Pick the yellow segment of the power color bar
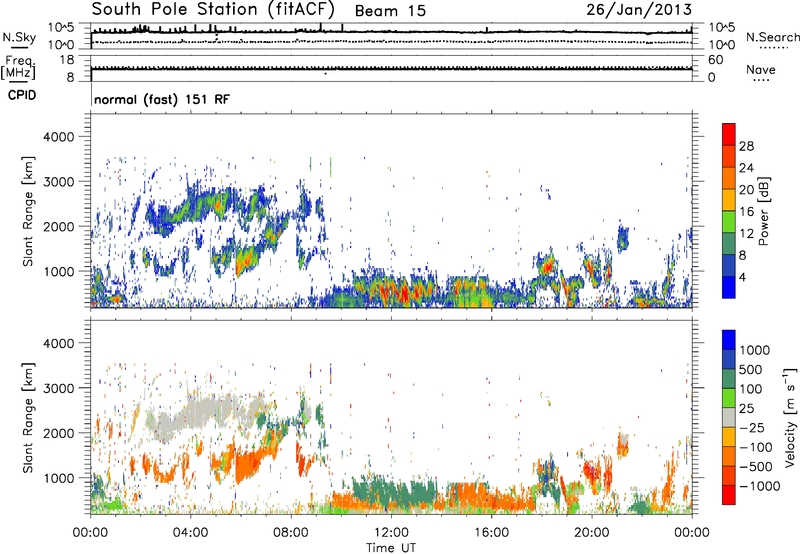Image resolution: width=800 pixels, height=554 pixels. [729, 199]
